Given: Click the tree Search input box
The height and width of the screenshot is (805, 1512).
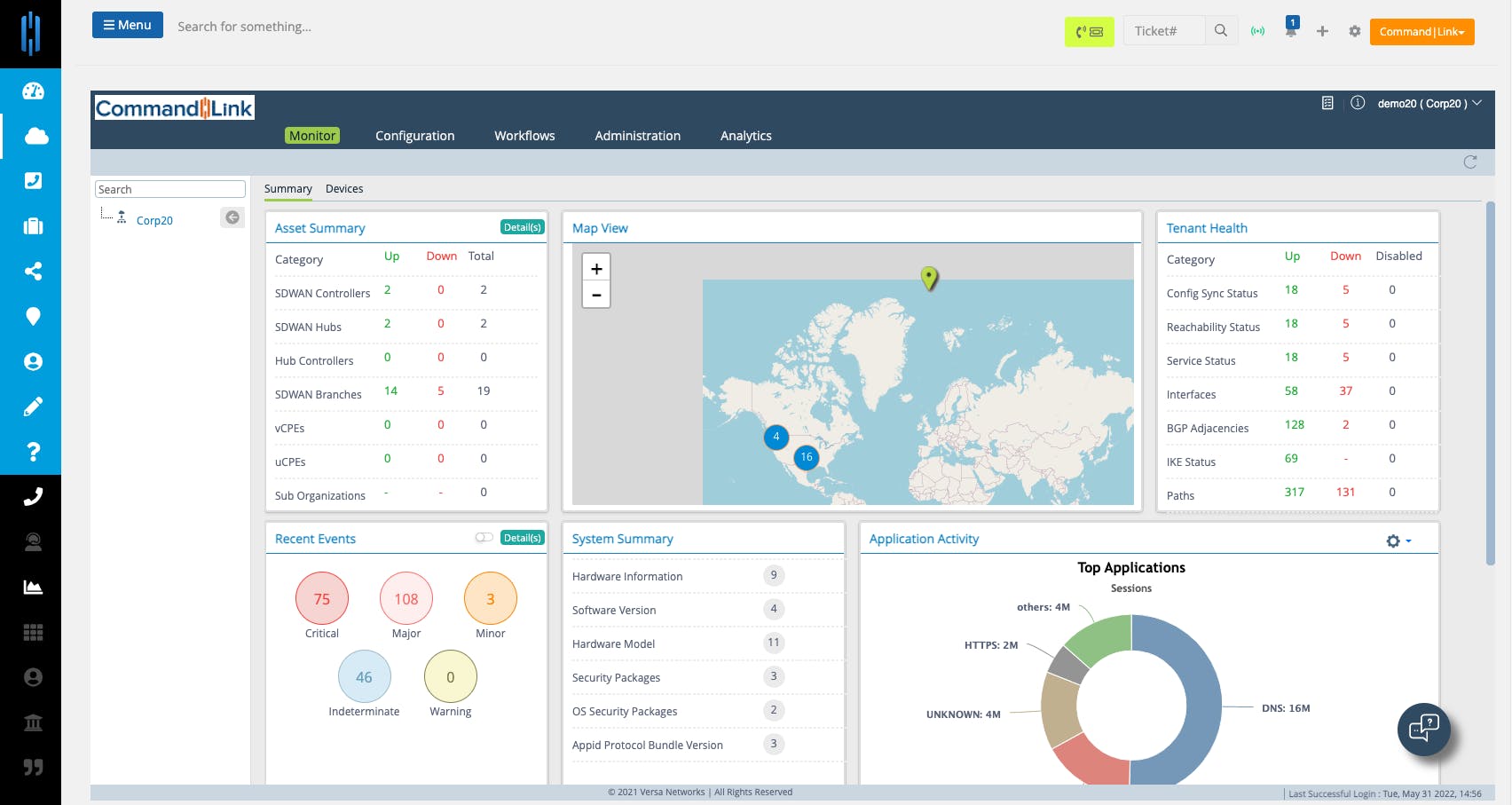Looking at the screenshot, I should pyautogui.click(x=170, y=189).
